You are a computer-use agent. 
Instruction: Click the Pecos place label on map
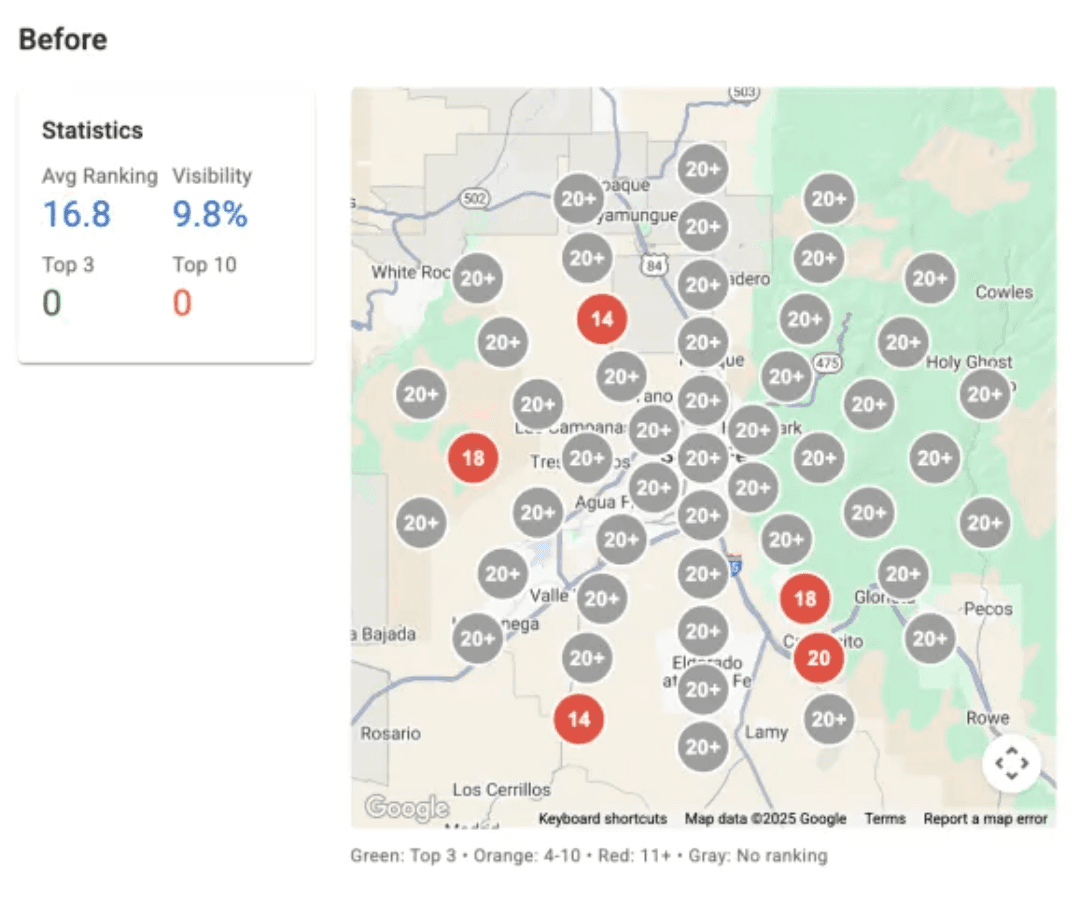(x=988, y=608)
